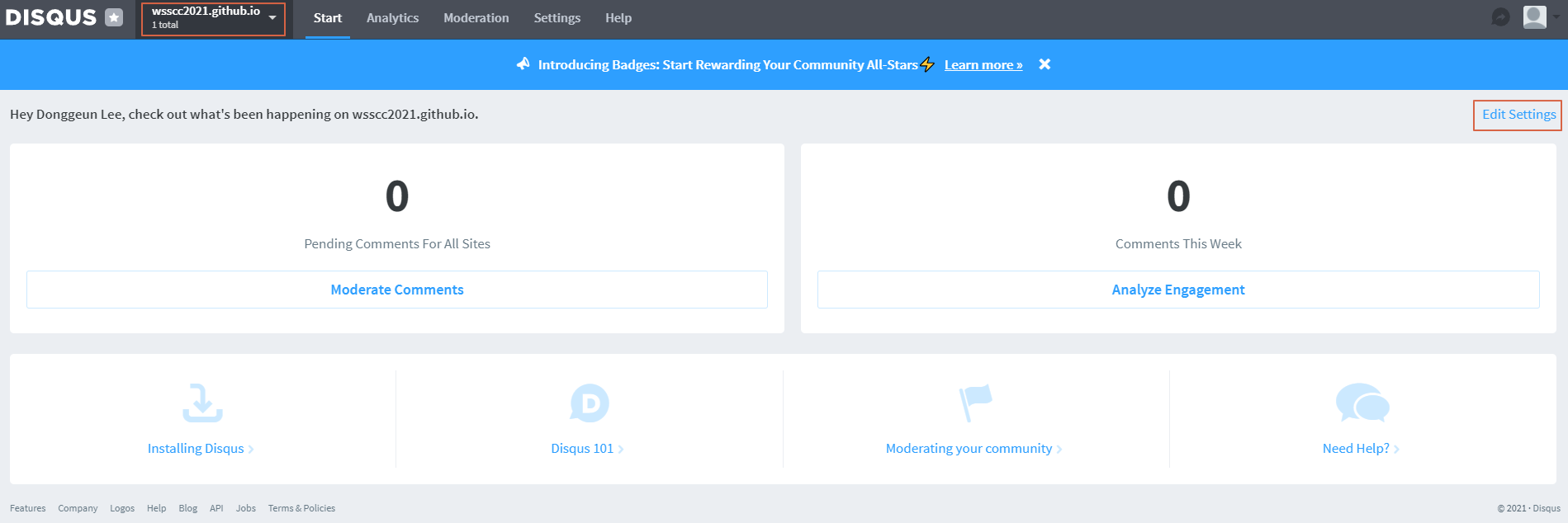Viewport: 1568px width, 523px height.
Task: Click the Disqus logo
Action: click(x=51, y=17)
